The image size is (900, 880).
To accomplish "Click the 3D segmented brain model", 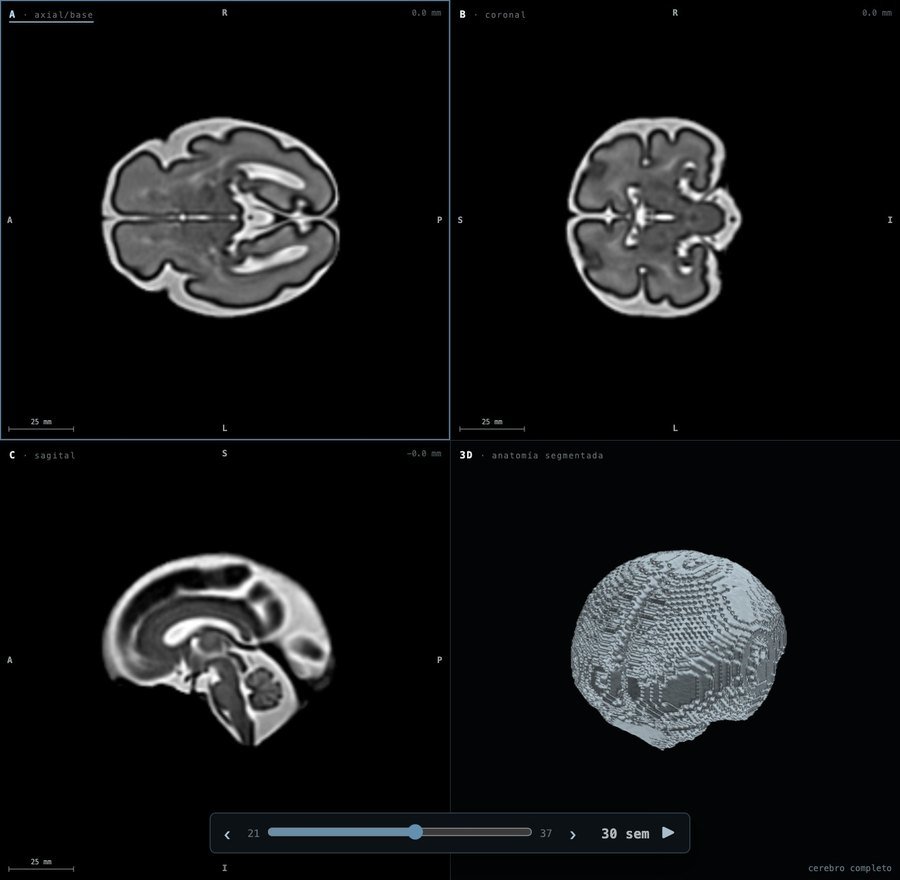I will pyautogui.click(x=678, y=649).
